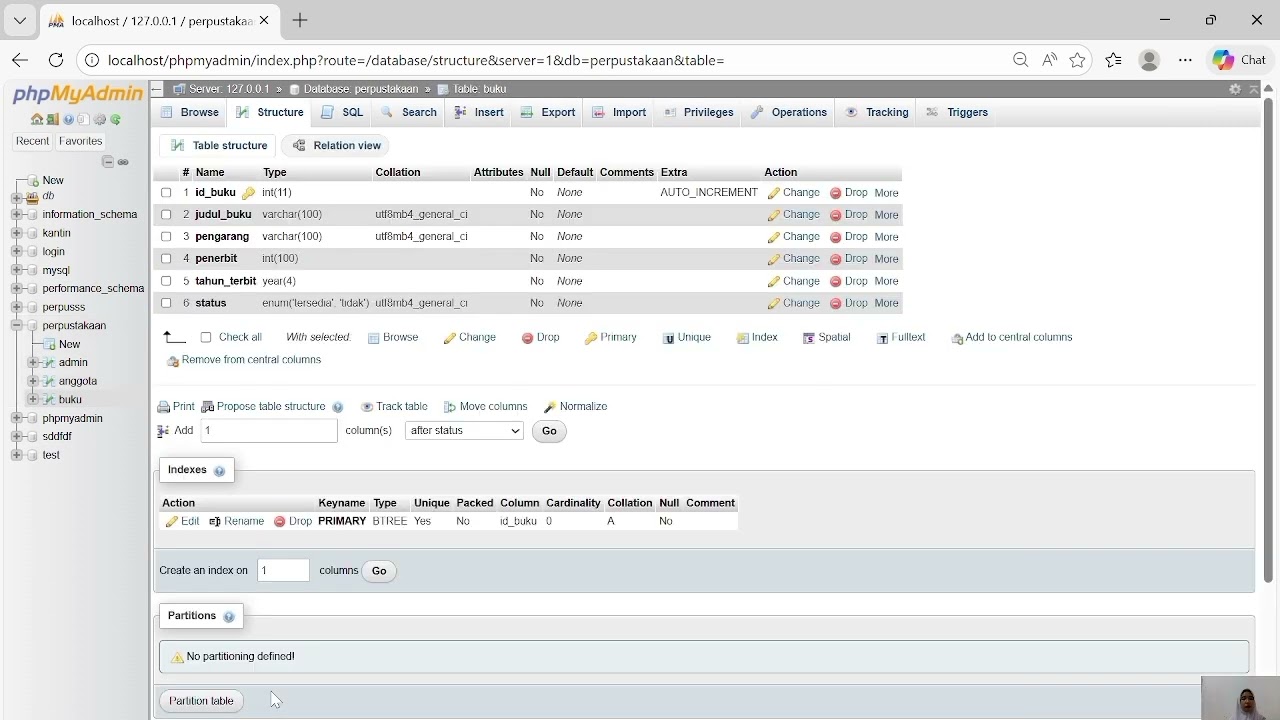Image resolution: width=1280 pixels, height=720 pixels.
Task: Expand the login database node
Action: (17, 251)
